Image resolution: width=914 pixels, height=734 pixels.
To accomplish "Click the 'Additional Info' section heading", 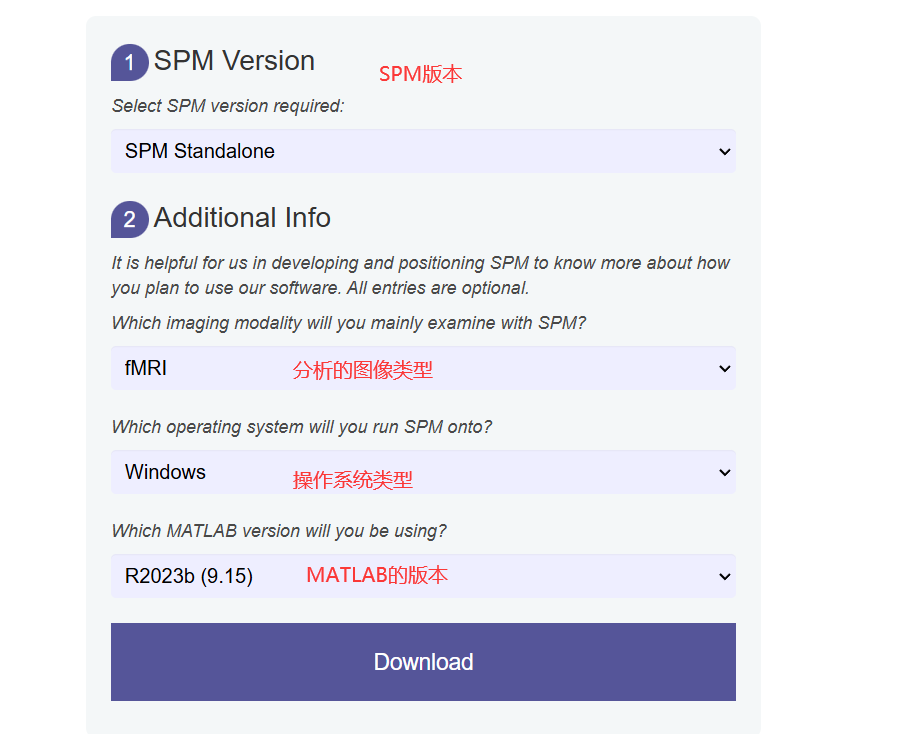I will tap(242, 218).
